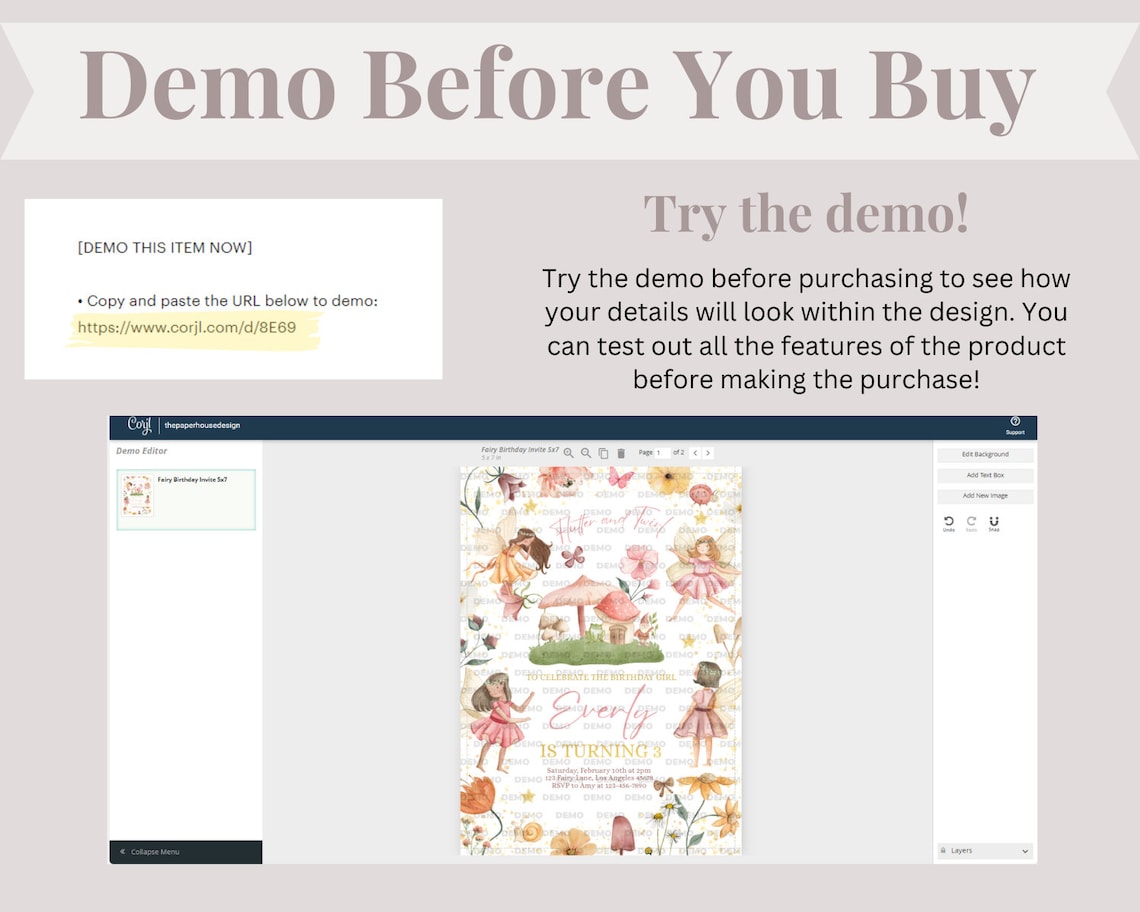The image size is (1140, 912).
Task: Select the 'RSVP to Amy' line
Action: tap(599, 786)
